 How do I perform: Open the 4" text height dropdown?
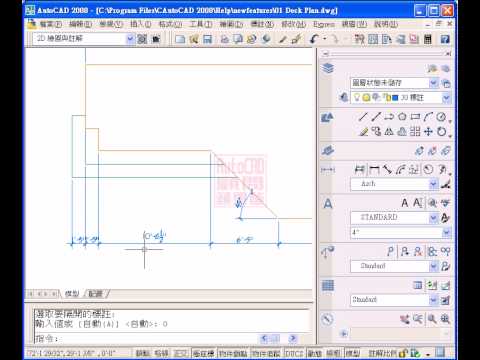coord(447,232)
